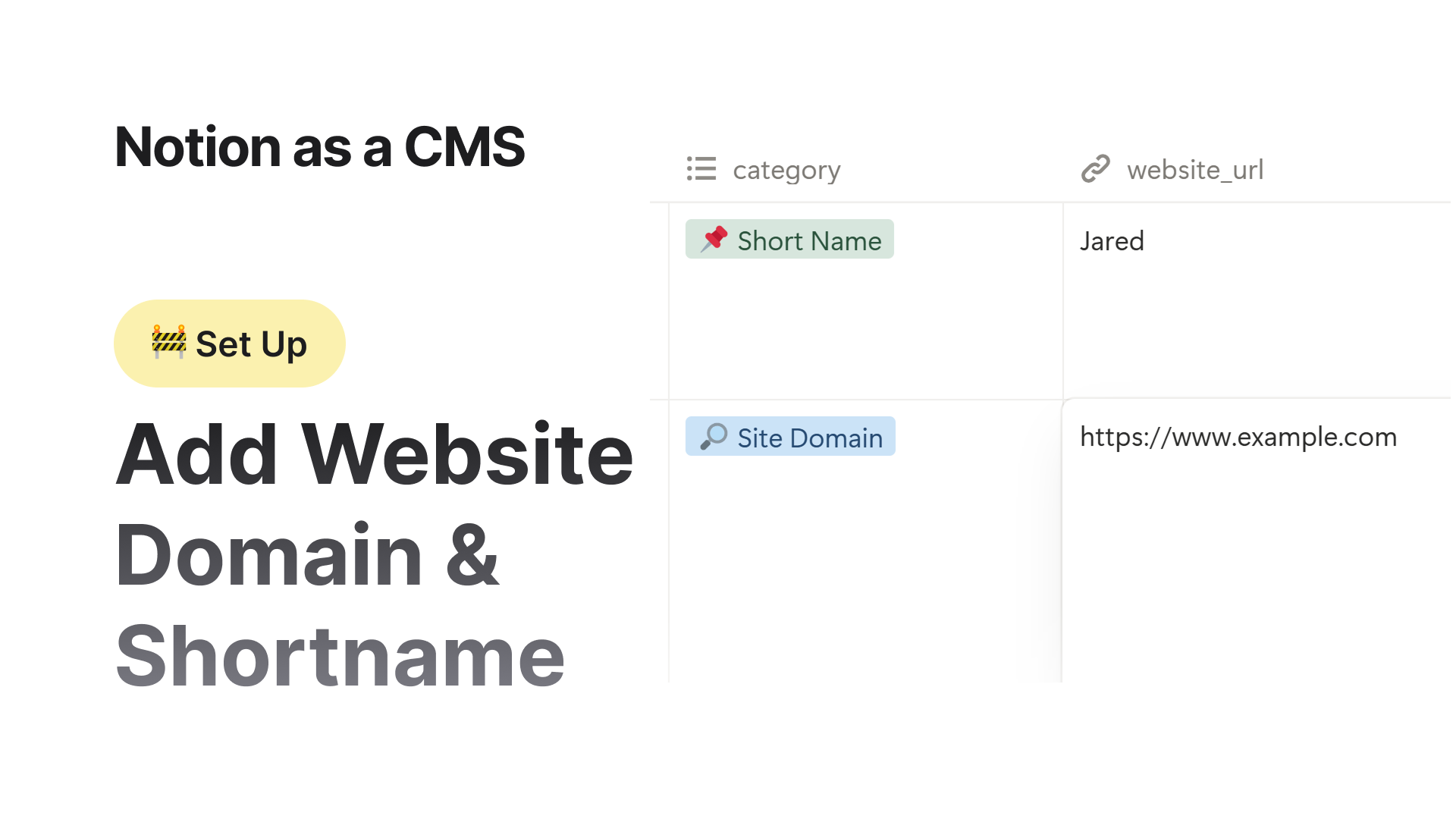
Task: Select the blue Site Domain category tag
Action: pyautogui.click(x=790, y=437)
